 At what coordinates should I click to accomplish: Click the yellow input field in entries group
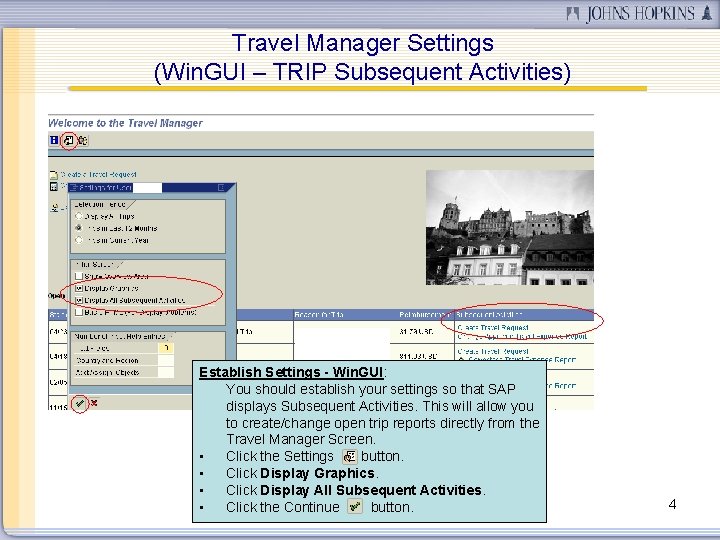[166, 348]
